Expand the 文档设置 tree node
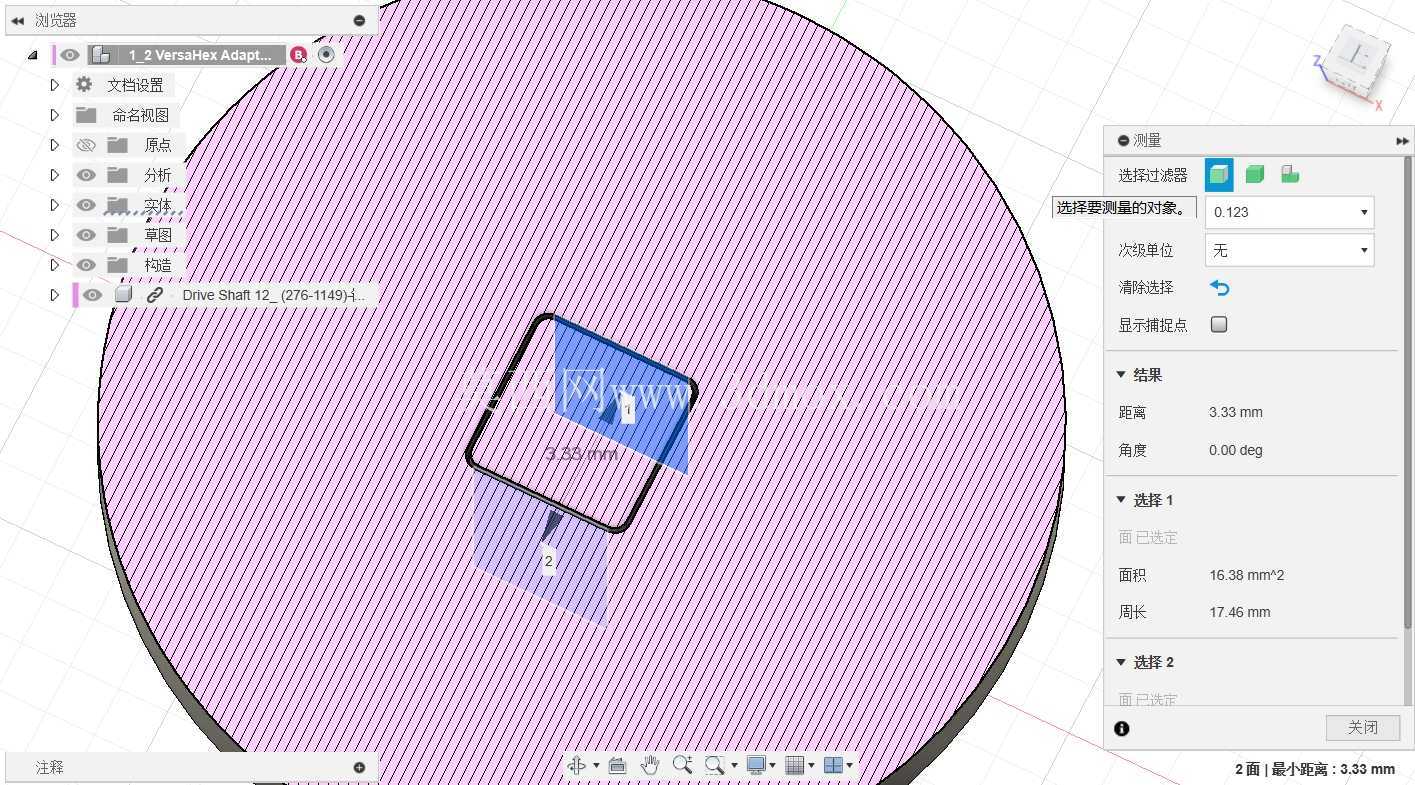Viewport: 1415px width, 785px height. point(55,85)
